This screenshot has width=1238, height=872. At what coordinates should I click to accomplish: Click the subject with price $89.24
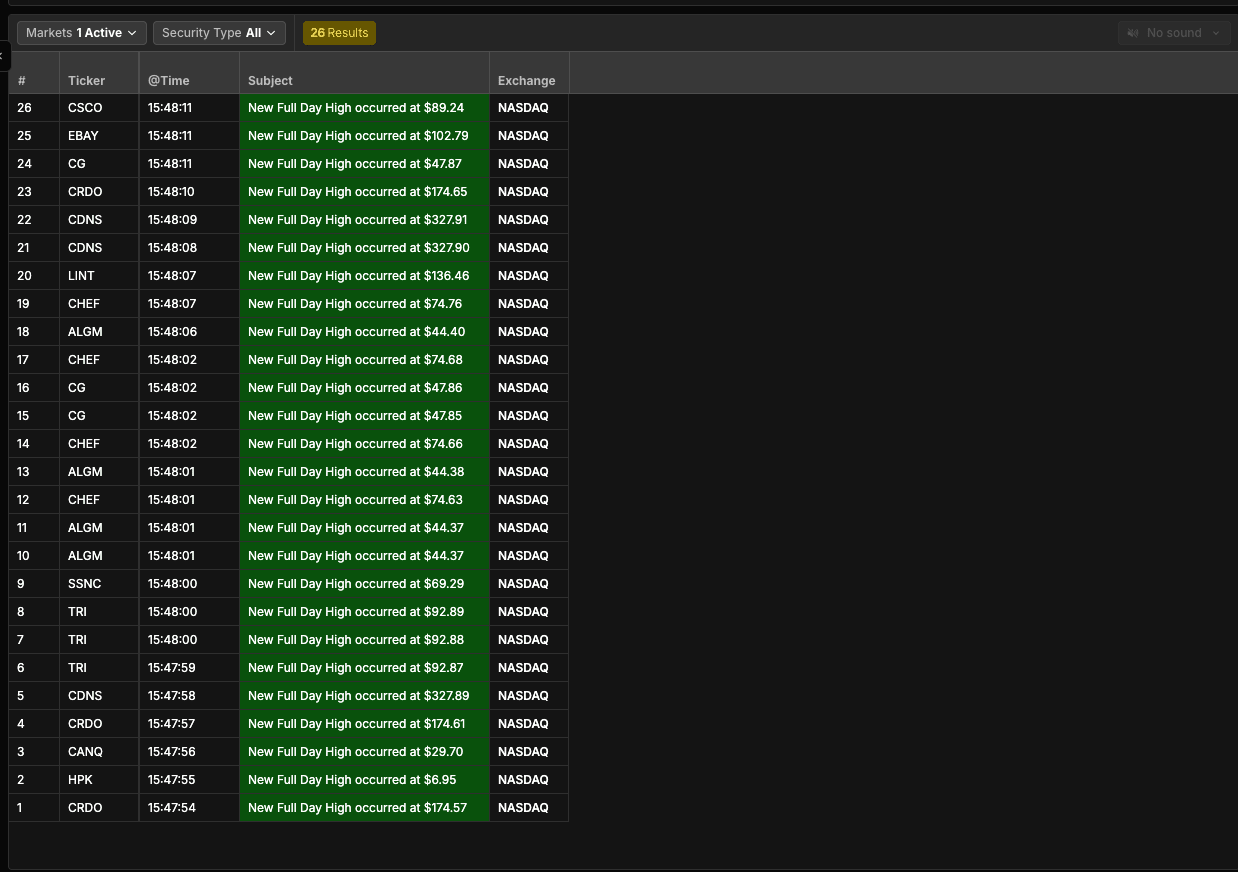[364, 108]
